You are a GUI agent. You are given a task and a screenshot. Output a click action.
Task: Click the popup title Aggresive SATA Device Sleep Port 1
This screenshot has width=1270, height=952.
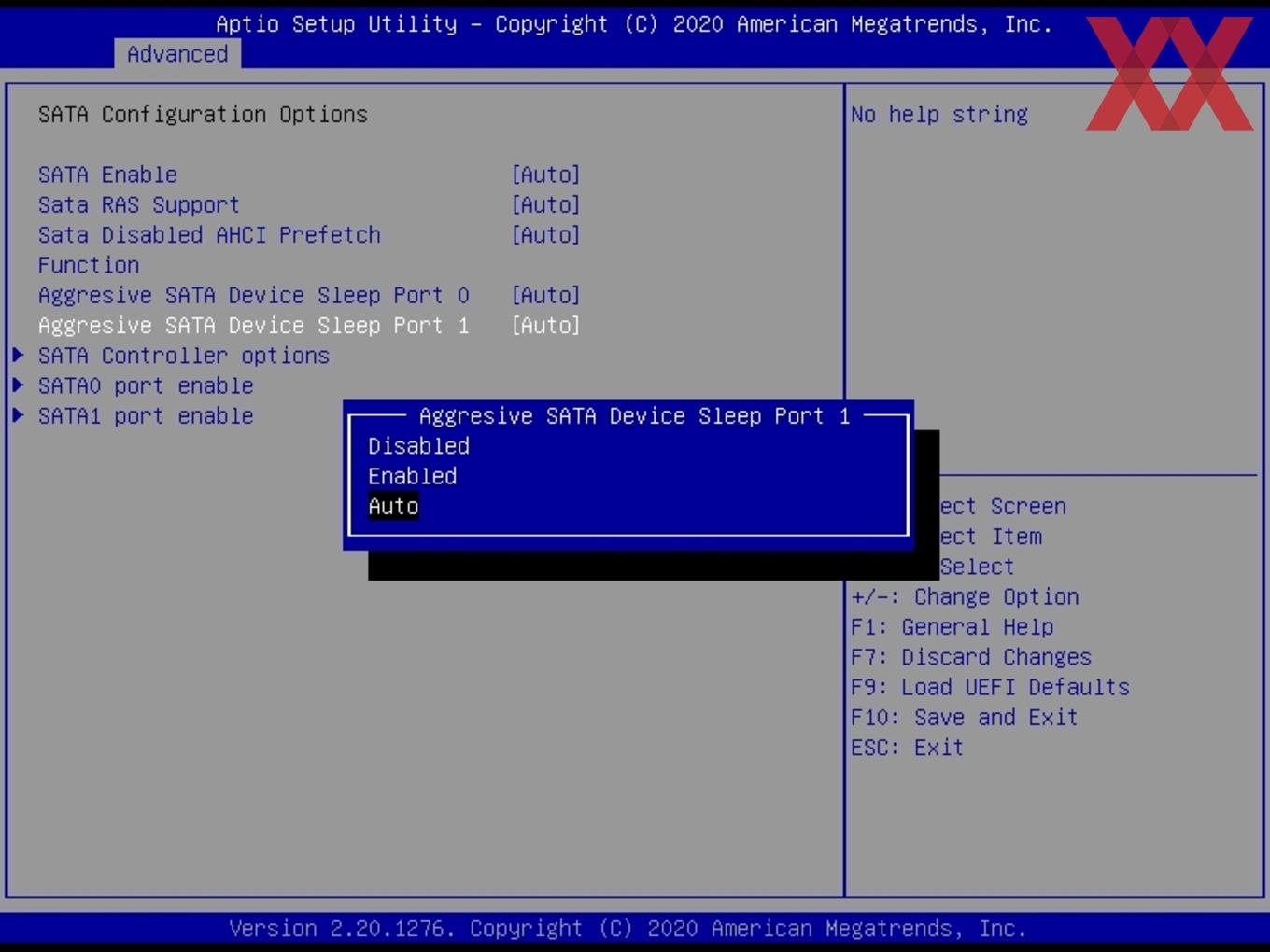(x=634, y=415)
